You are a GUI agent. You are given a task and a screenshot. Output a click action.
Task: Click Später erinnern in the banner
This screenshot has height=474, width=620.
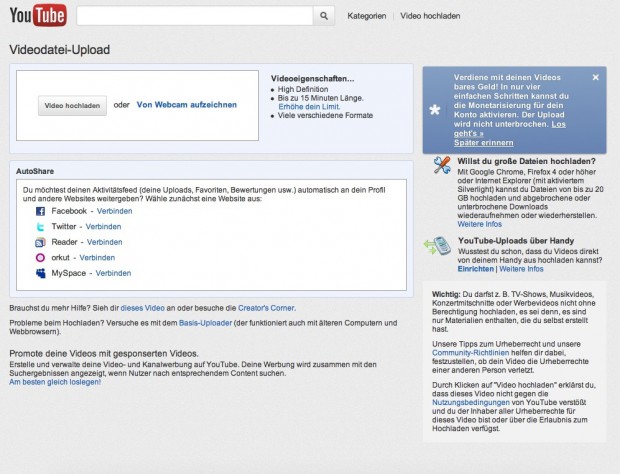pyautogui.click(x=484, y=143)
